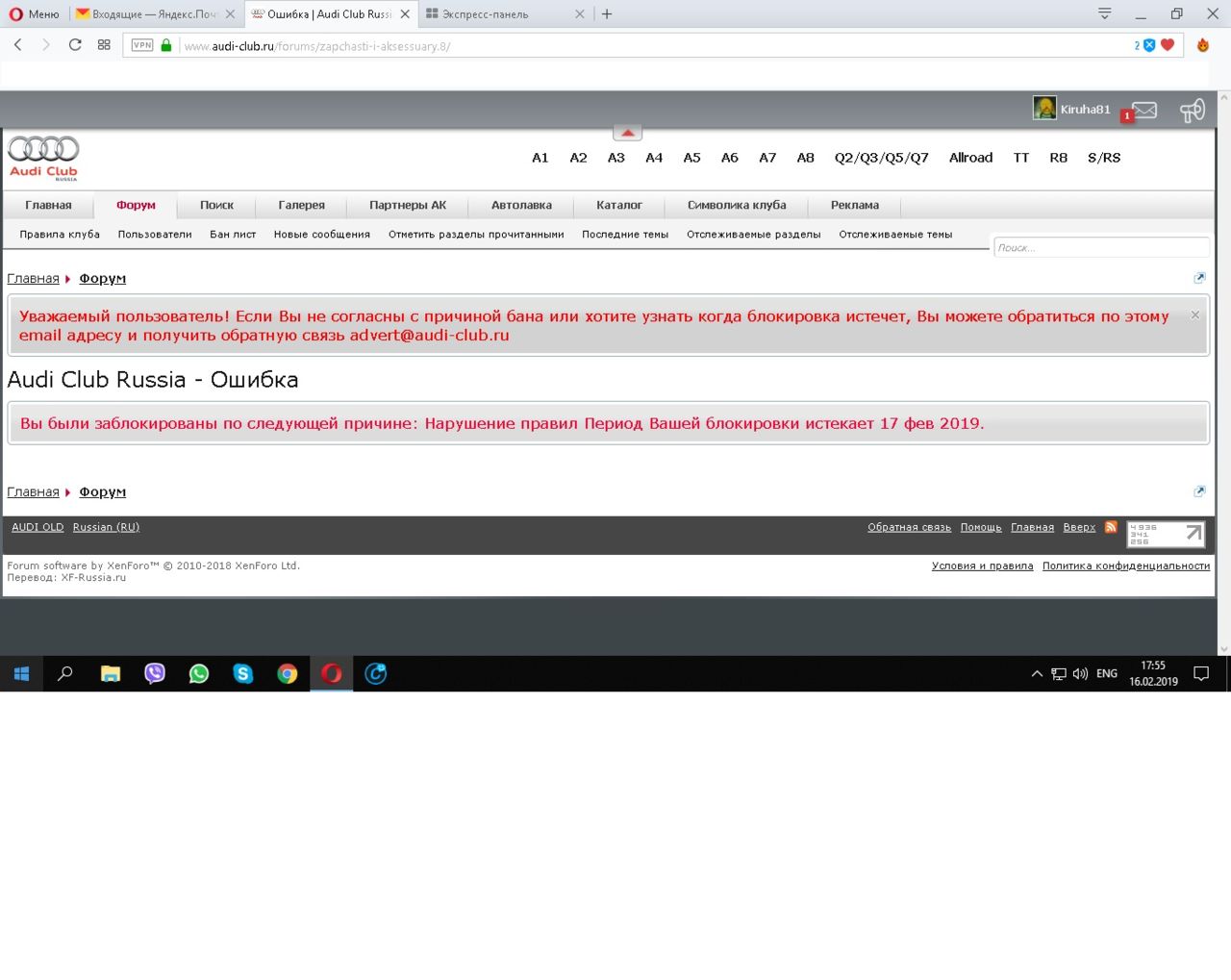This screenshot has height=980, width=1231.
Task: Open Skype from the taskbar
Action: click(x=243, y=673)
